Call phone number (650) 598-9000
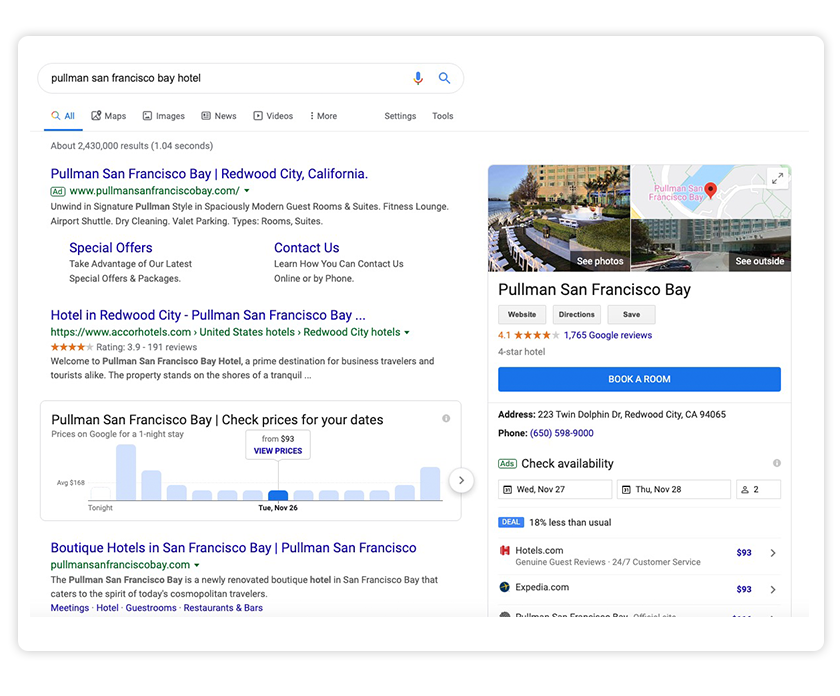Screen dimensions: 840x696 click(x=561, y=433)
